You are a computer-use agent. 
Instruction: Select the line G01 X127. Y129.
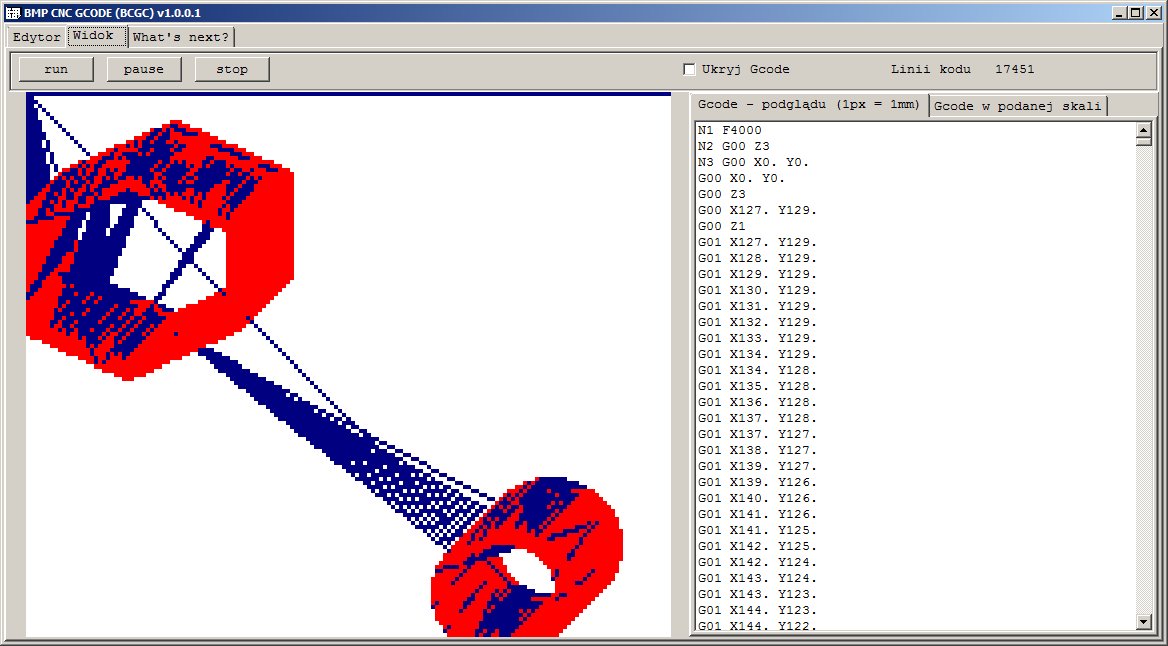pos(758,242)
